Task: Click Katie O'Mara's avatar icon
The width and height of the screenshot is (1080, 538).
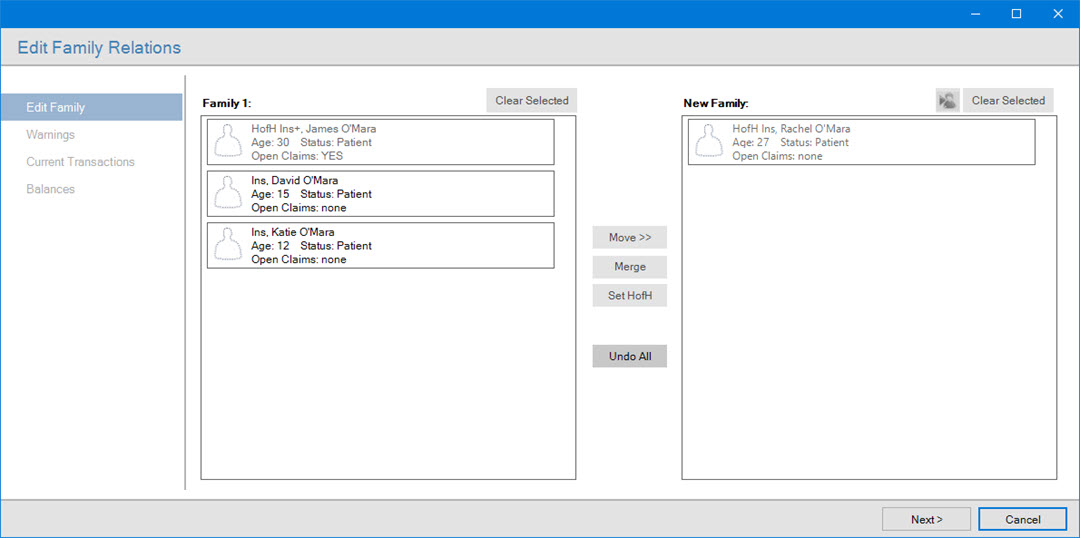Action: point(231,245)
